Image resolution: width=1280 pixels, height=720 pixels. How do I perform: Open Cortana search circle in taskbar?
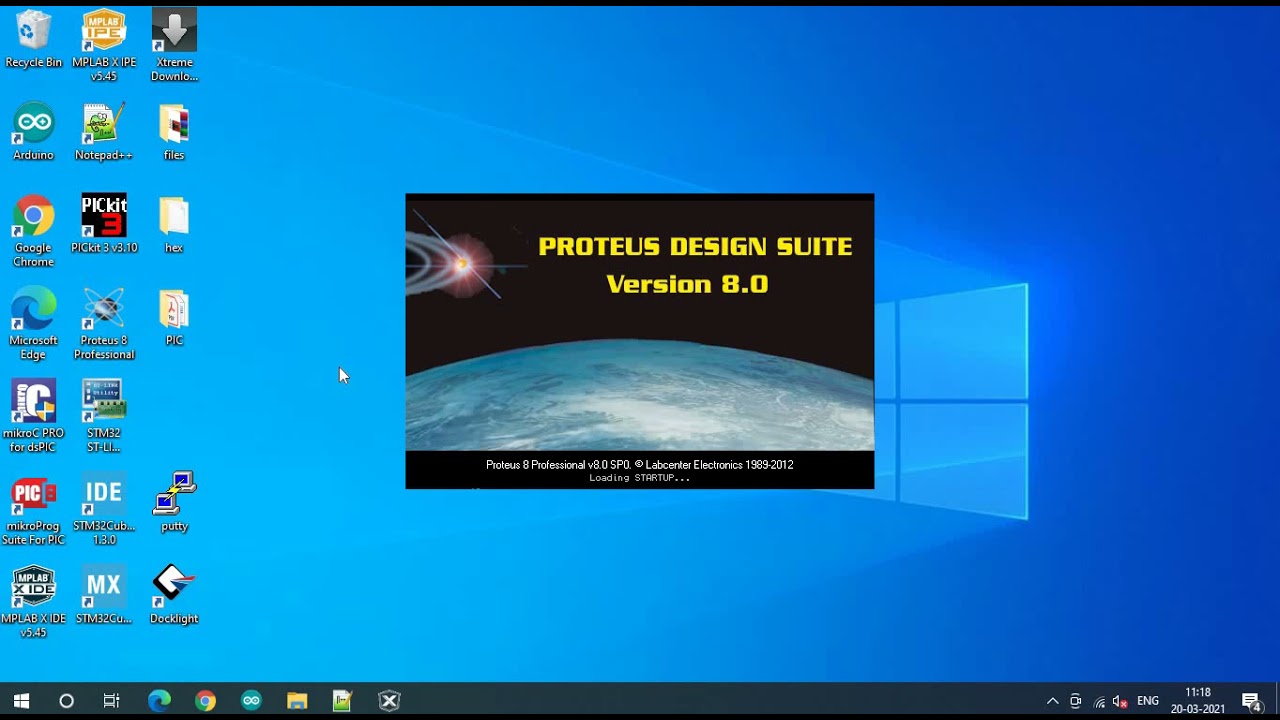click(x=66, y=701)
